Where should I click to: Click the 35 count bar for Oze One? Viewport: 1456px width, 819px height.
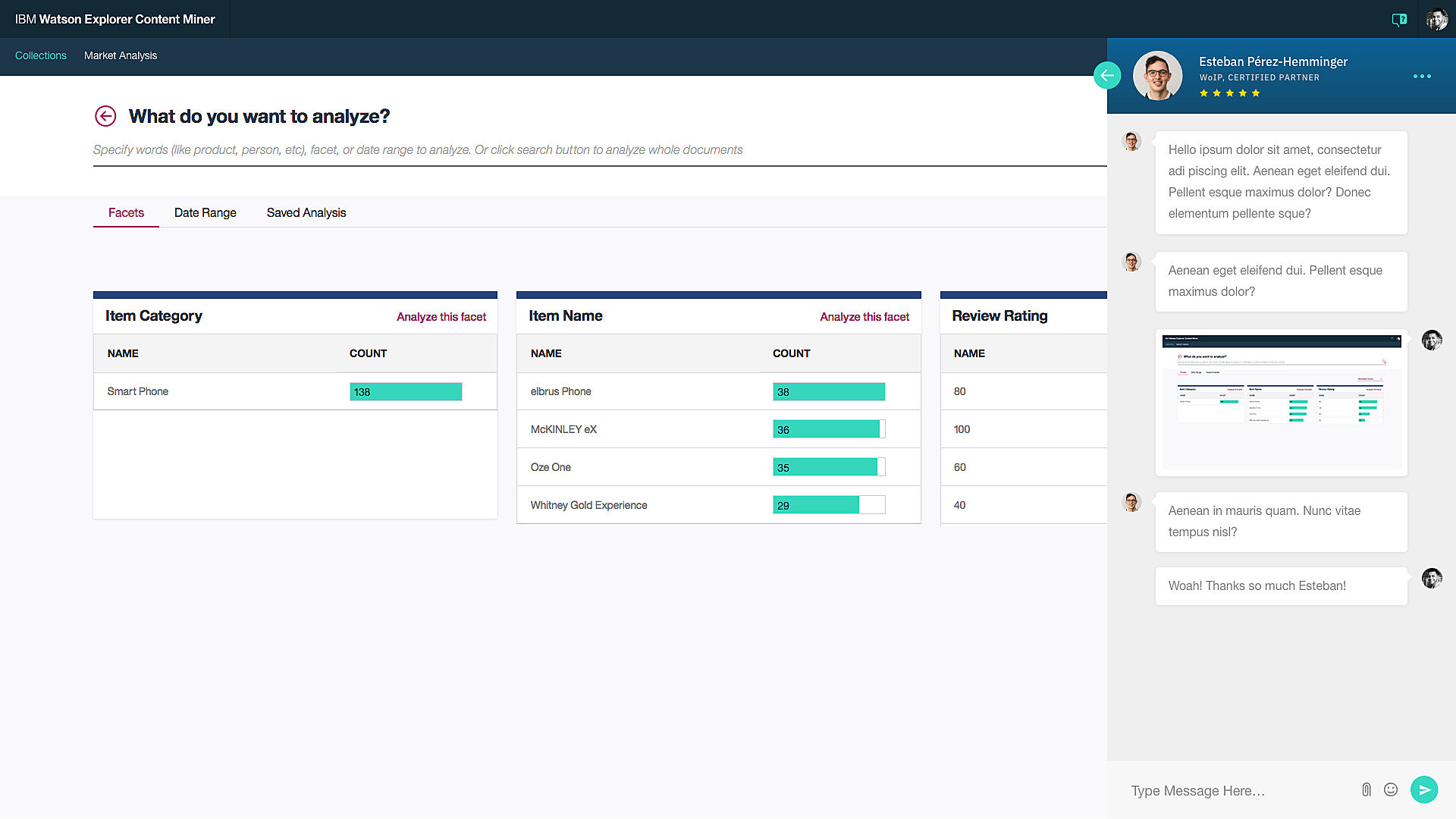coord(829,467)
